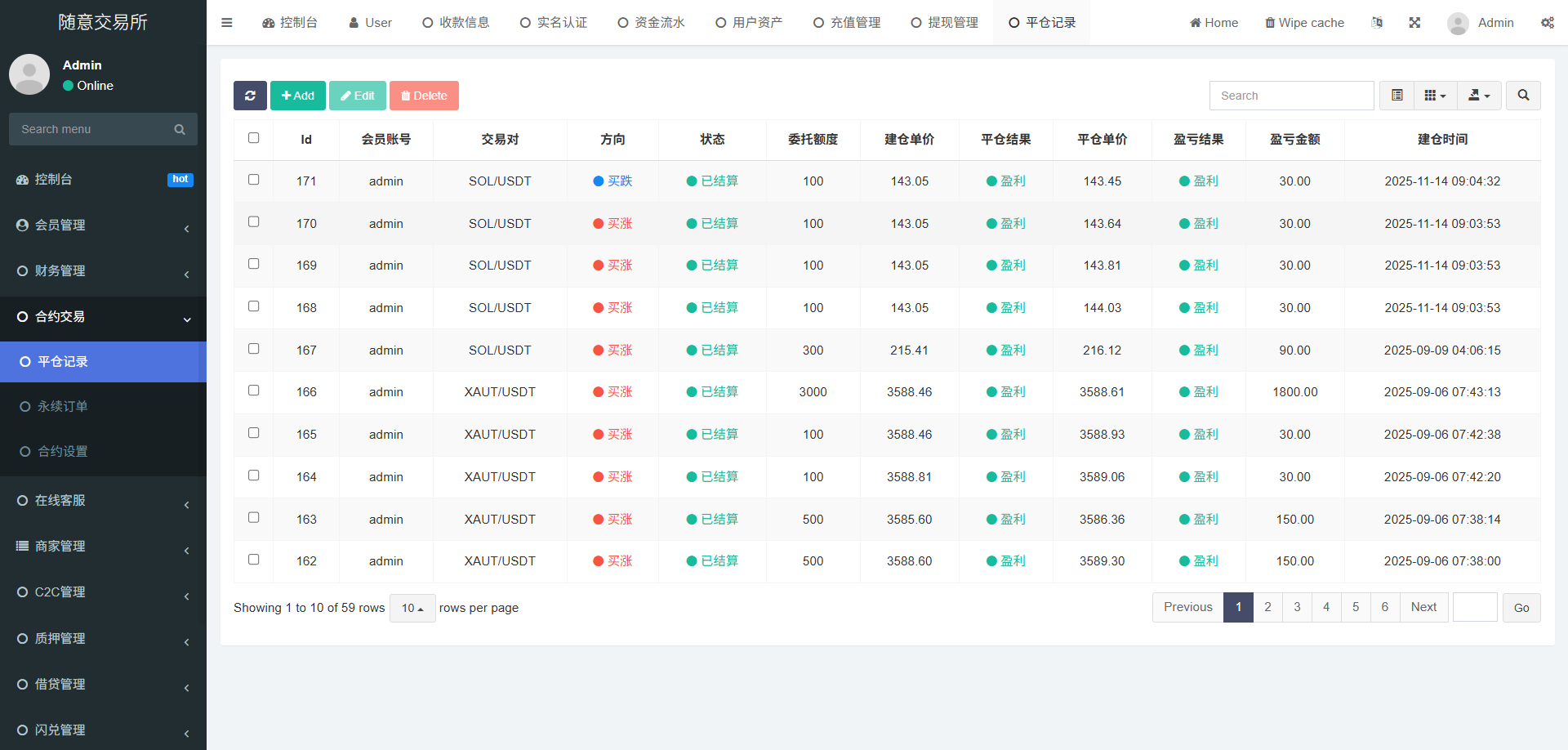
Task: Open settings gears icon in top right
Action: (x=1547, y=23)
